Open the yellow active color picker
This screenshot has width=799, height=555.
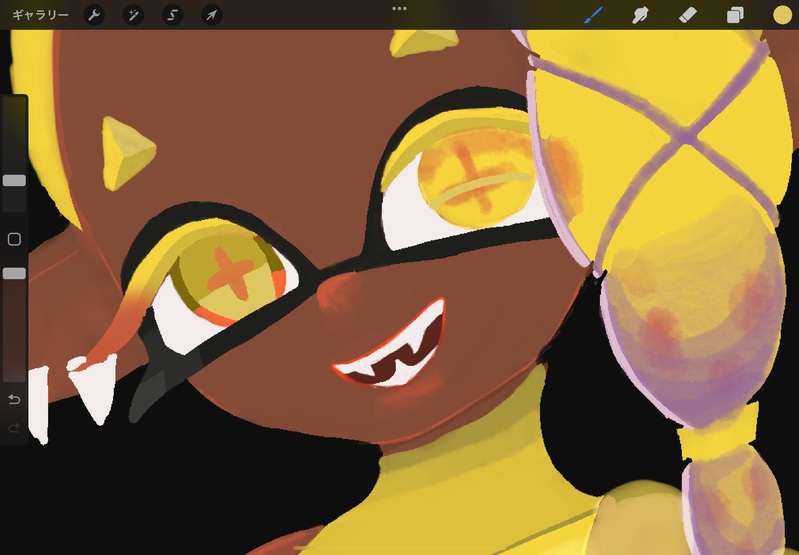(x=782, y=15)
